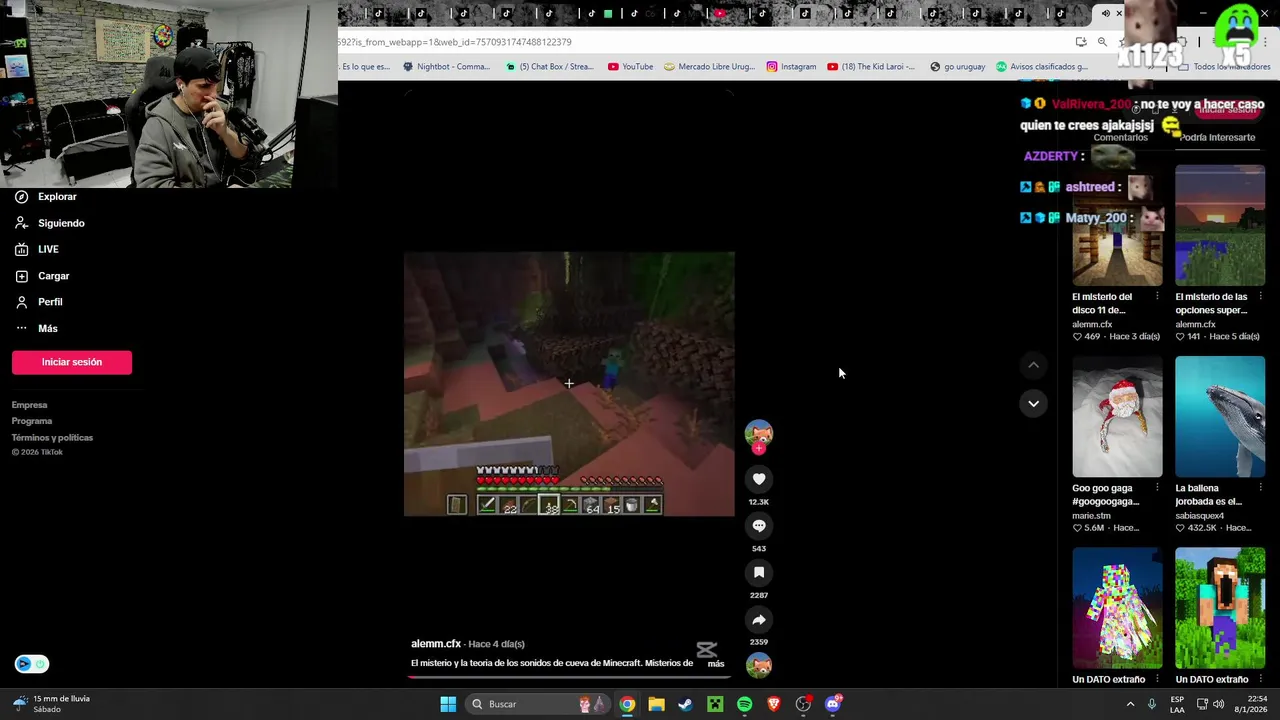Image resolution: width=1280 pixels, height=720 pixels.
Task: Open Brave browser from the taskbar
Action: [x=774, y=704]
